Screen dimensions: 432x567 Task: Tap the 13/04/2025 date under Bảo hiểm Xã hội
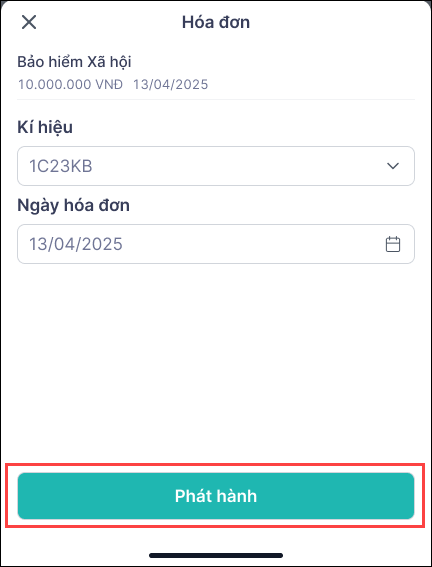tap(171, 85)
